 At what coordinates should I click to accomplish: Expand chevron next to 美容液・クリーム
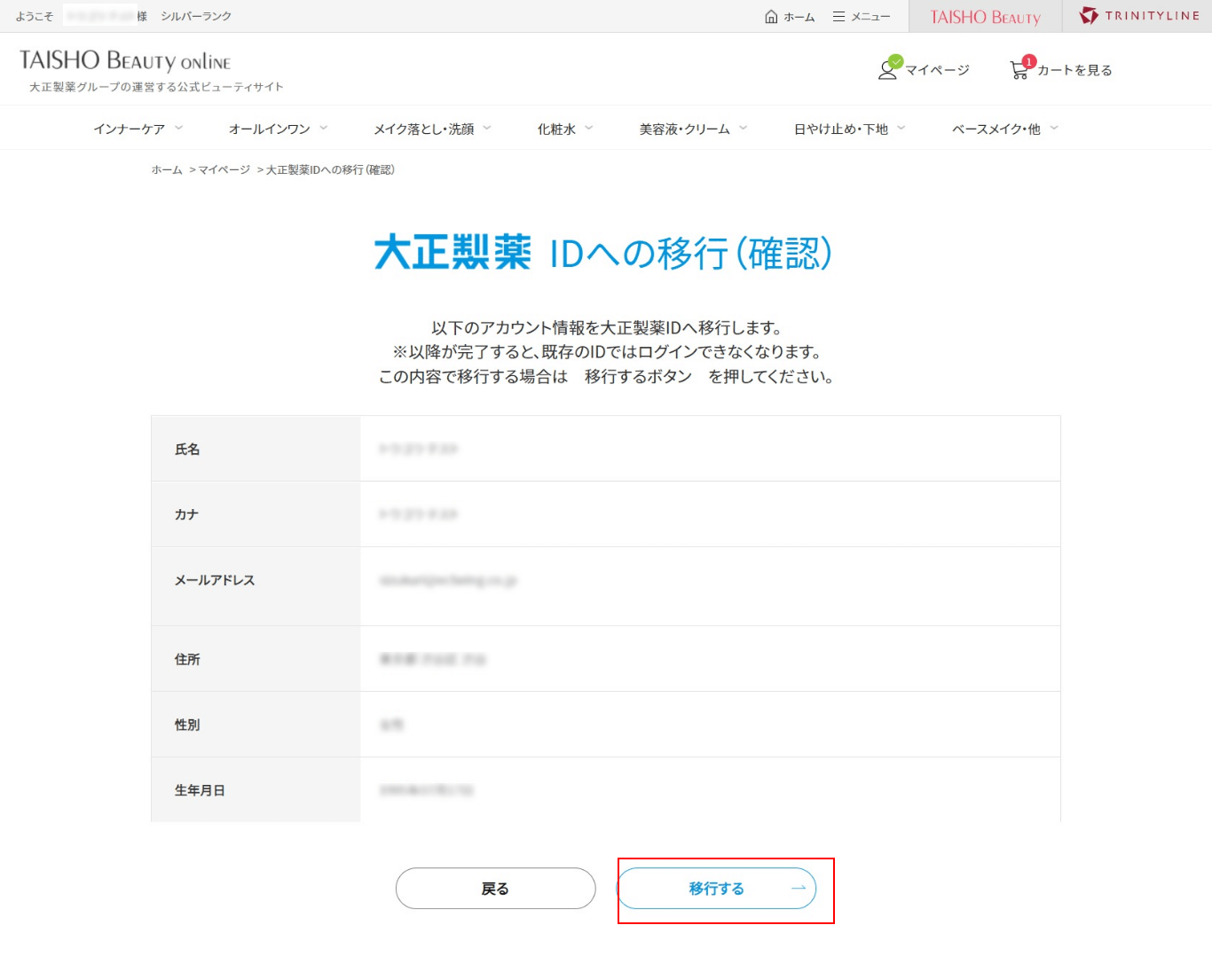(x=743, y=128)
